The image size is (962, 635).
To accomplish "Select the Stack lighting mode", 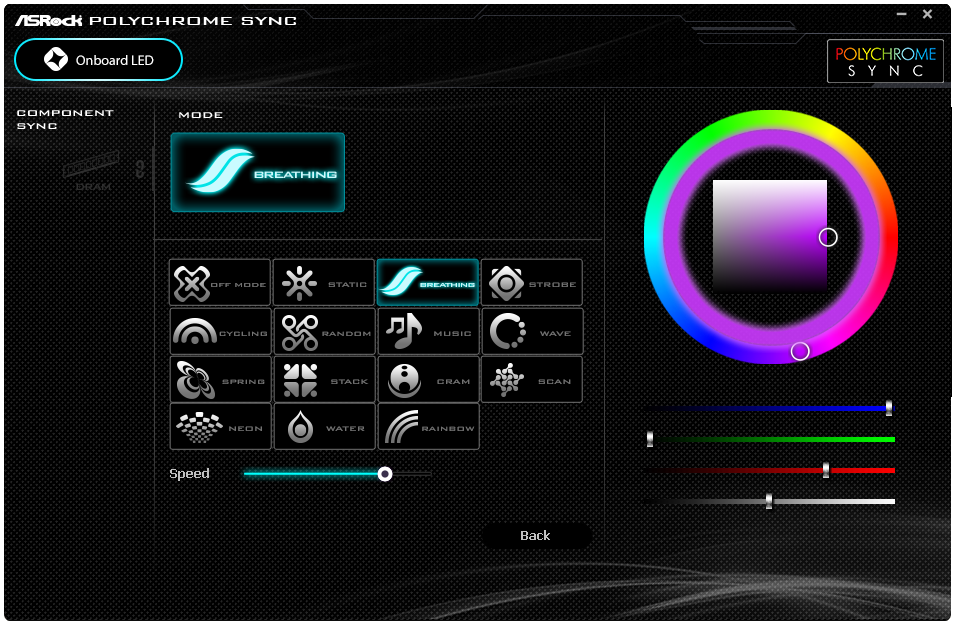I will tap(325, 380).
